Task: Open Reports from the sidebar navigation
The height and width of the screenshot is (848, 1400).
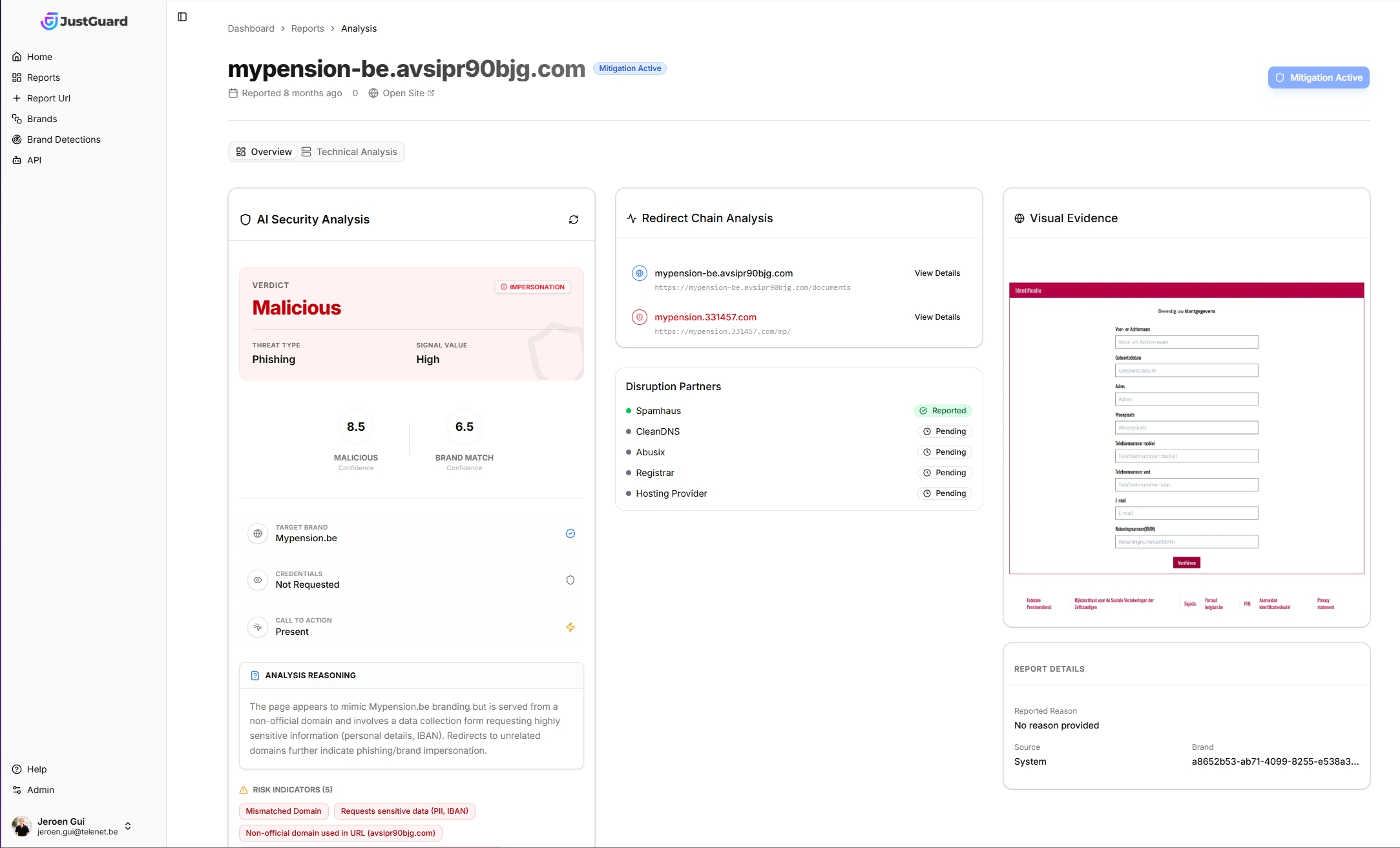Action: click(x=43, y=77)
